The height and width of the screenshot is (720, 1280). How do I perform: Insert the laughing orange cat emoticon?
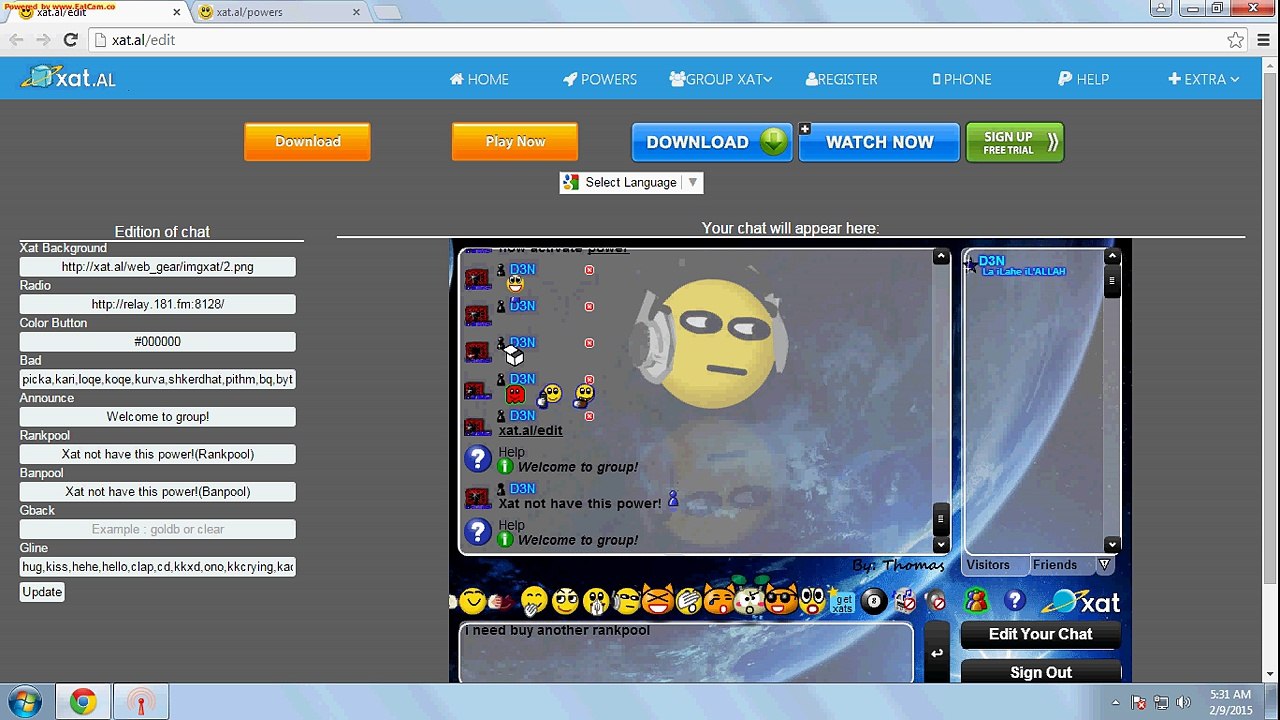[x=657, y=601]
